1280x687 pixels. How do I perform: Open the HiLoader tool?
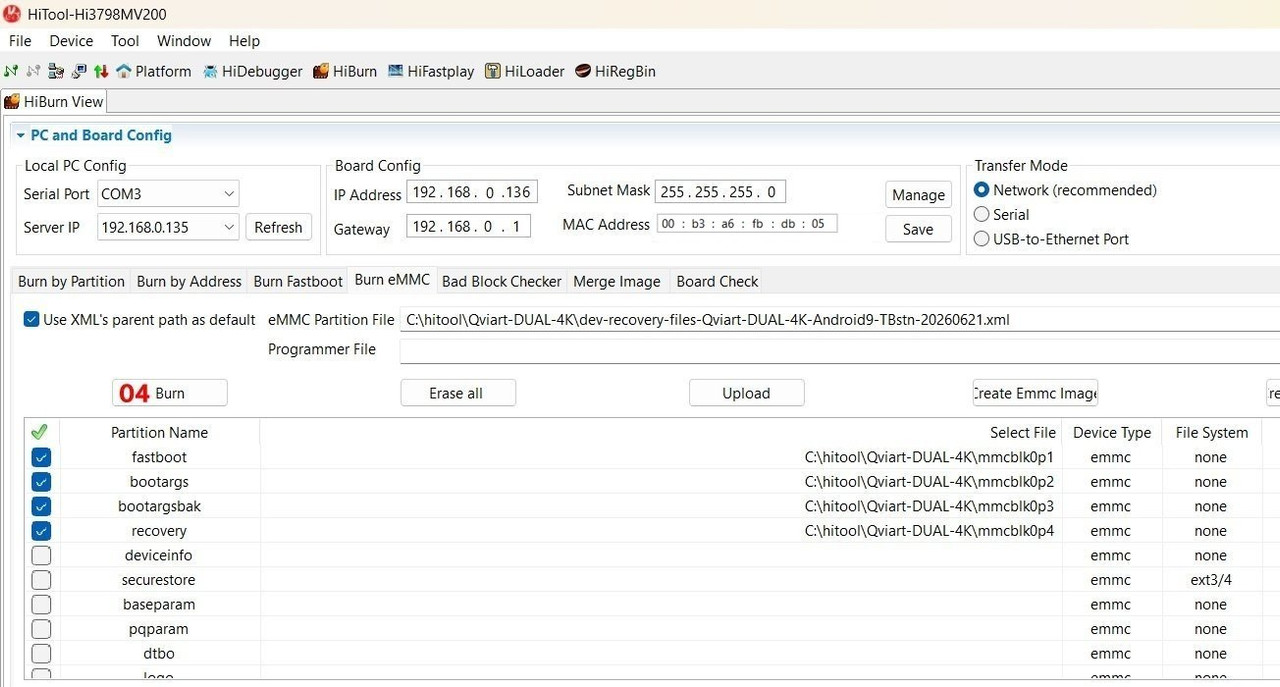[525, 71]
